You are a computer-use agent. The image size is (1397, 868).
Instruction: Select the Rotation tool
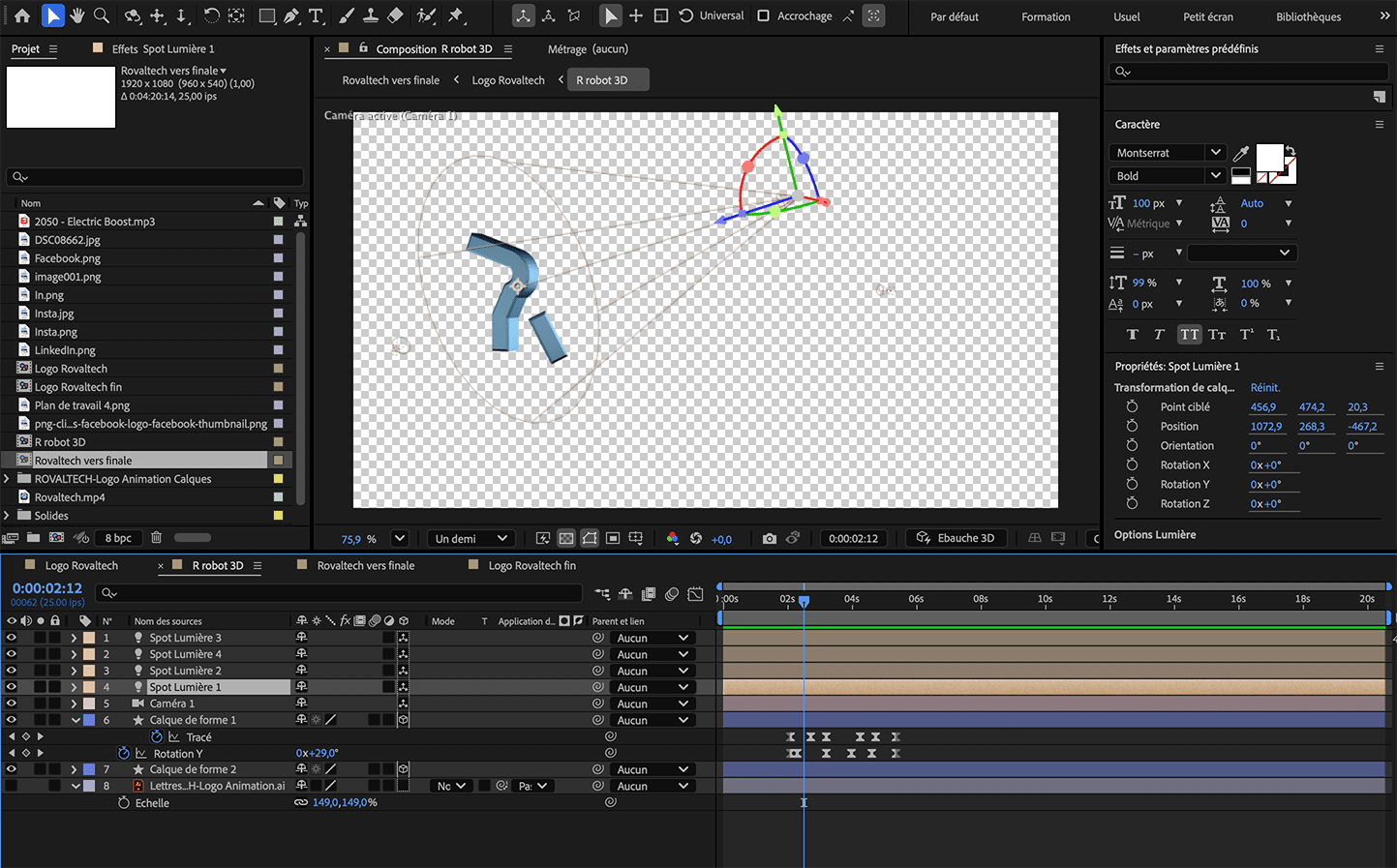(211, 15)
